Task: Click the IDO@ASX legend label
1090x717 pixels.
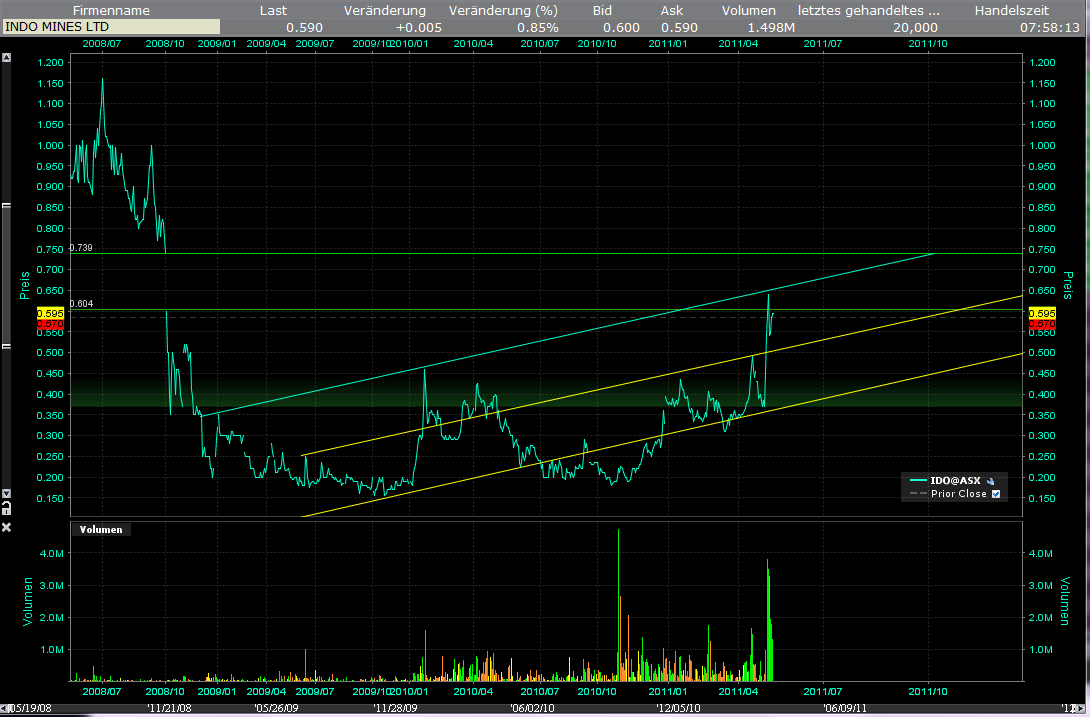Action: click(x=955, y=480)
